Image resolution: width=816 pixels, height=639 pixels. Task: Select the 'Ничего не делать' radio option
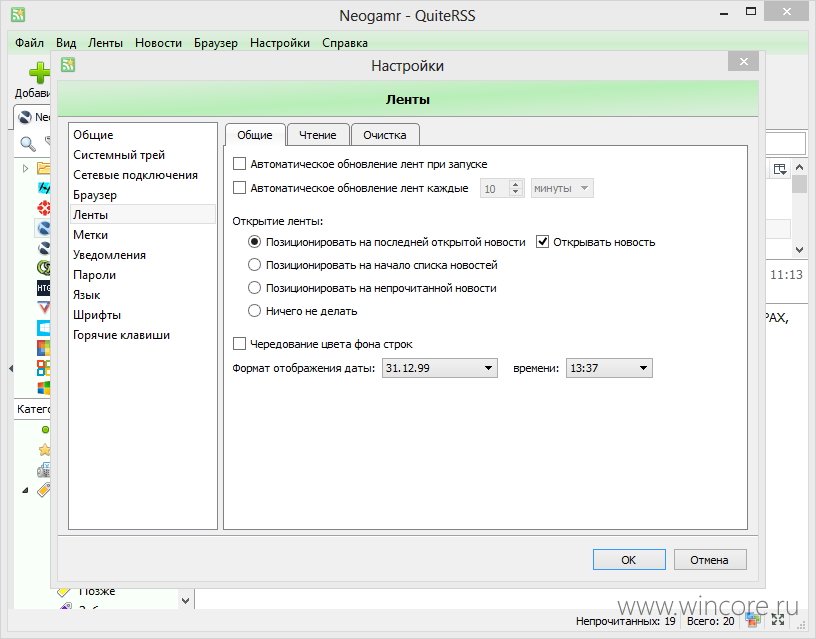tap(254, 311)
